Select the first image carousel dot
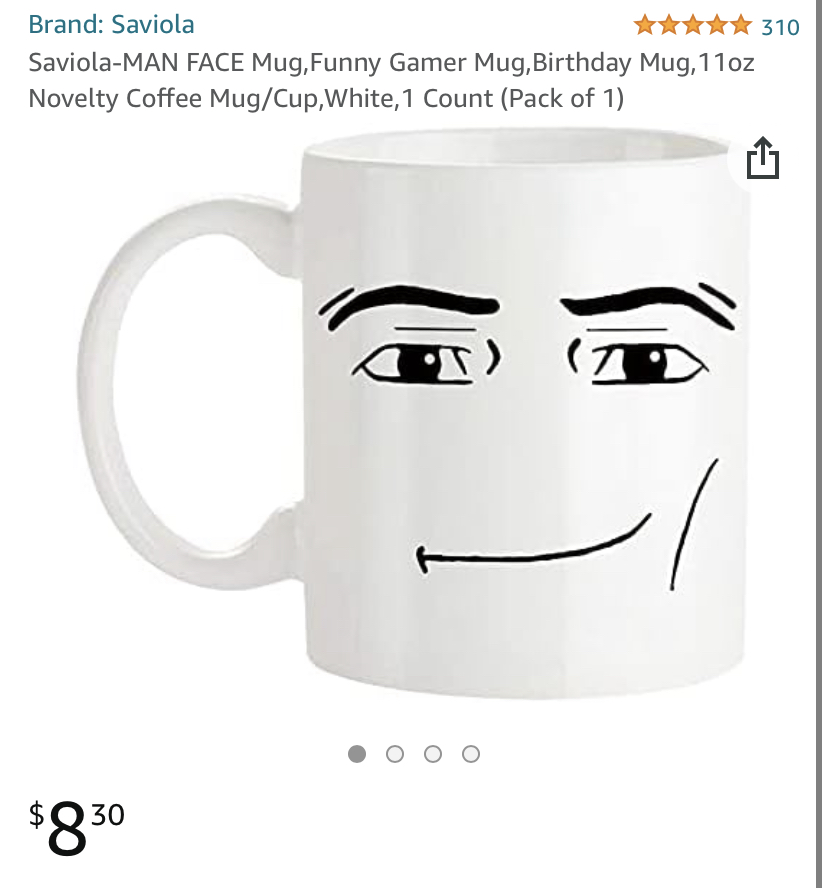The height and width of the screenshot is (888, 828). (357, 754)
